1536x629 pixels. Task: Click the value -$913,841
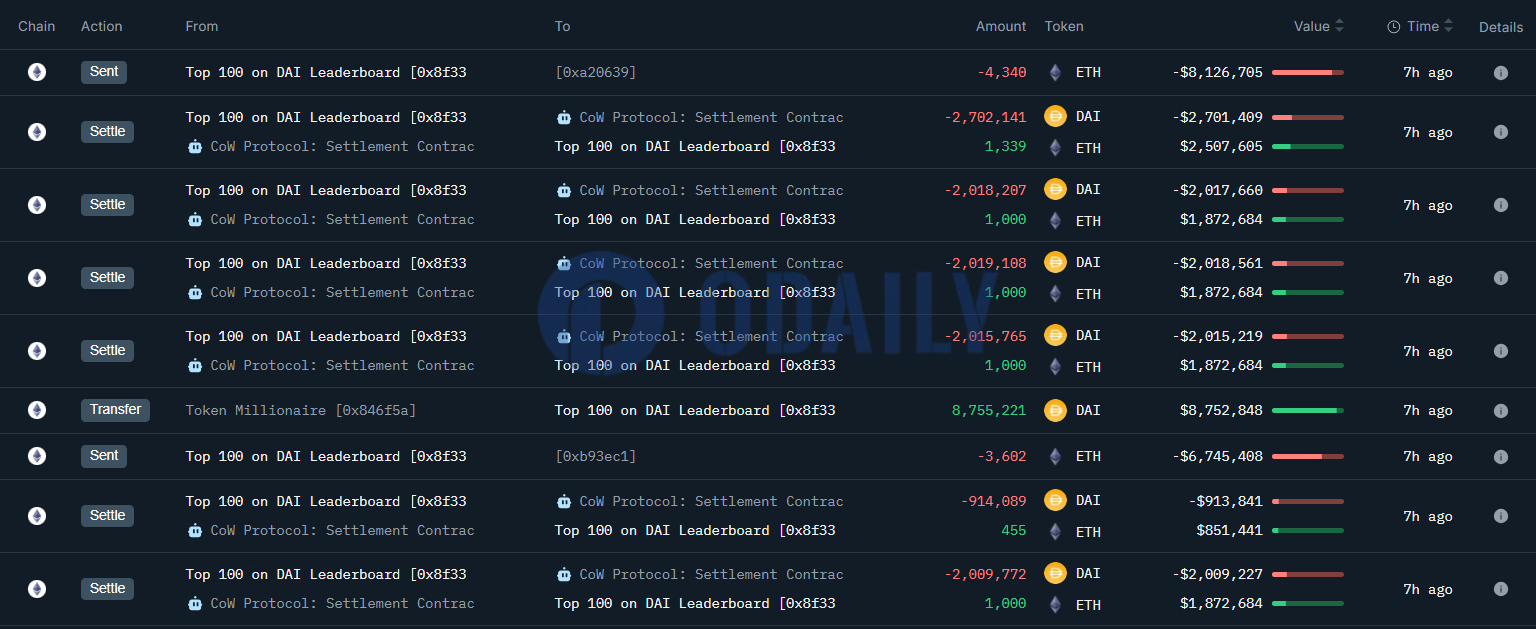[x=1225, y=501]
